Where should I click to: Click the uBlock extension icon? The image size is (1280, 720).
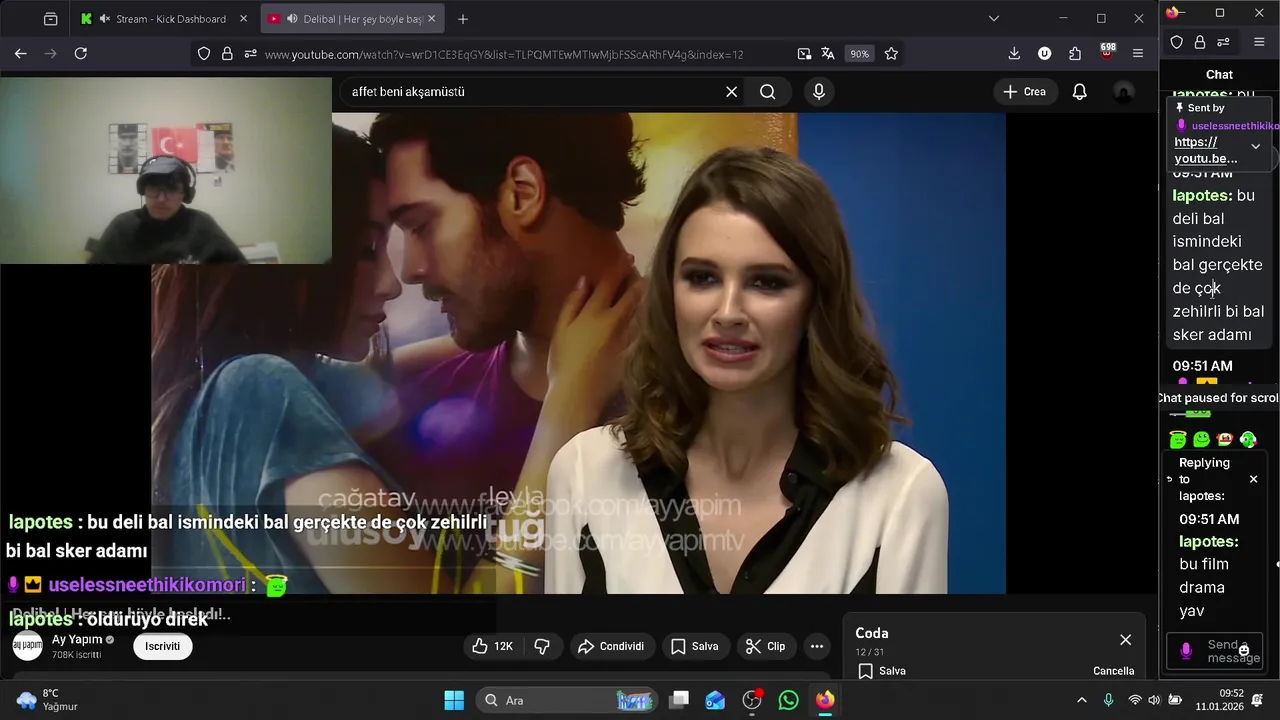pyautogui.click(x=1044, y=54)
